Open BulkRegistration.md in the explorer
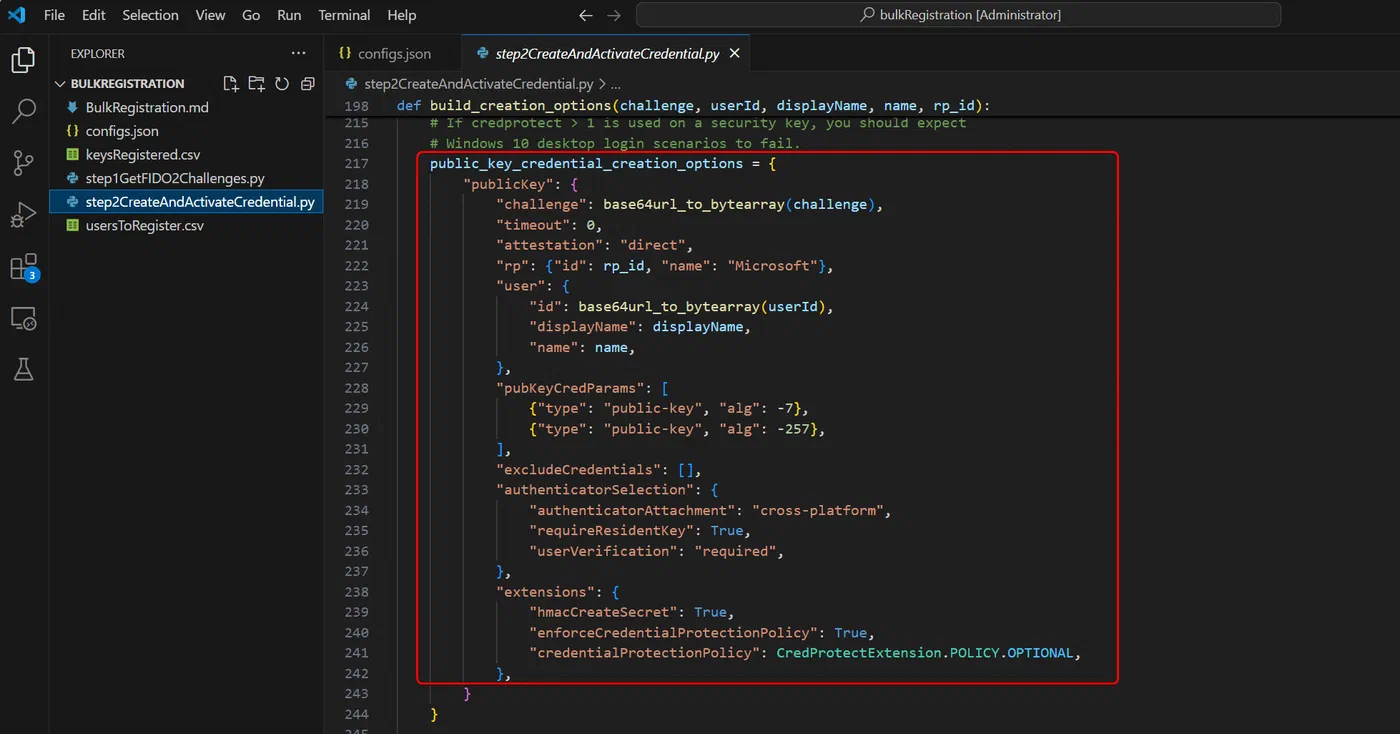Viewport: 1400px width, 734px height. point(147,107)
